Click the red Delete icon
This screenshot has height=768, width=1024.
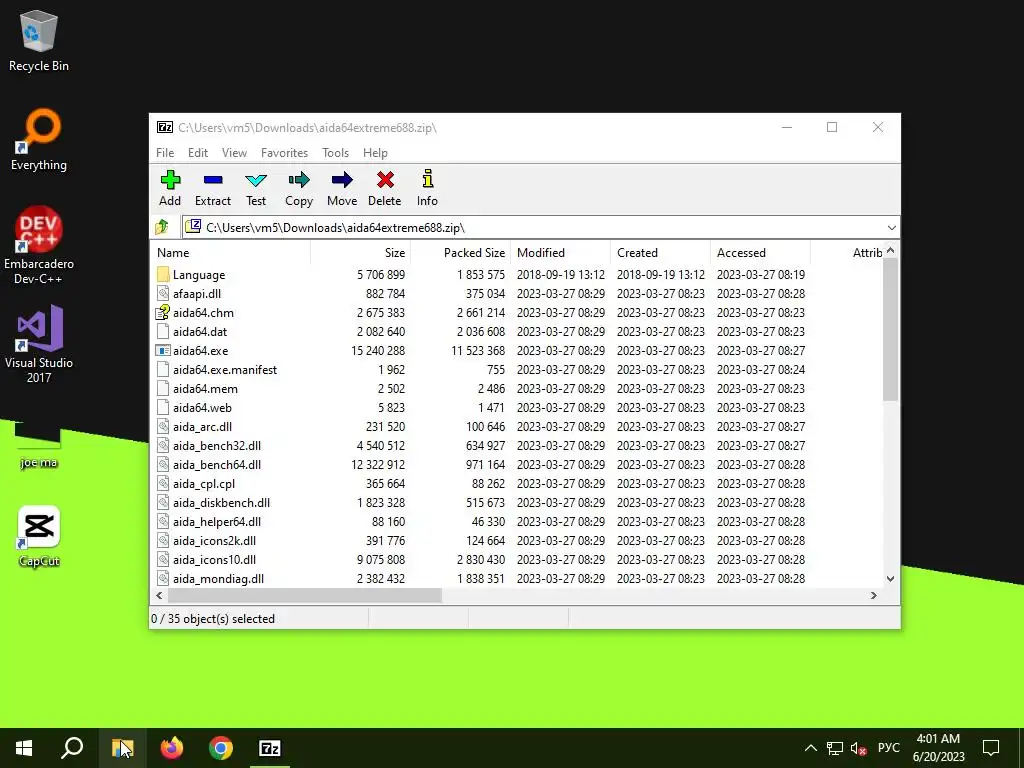click(385, 180)
